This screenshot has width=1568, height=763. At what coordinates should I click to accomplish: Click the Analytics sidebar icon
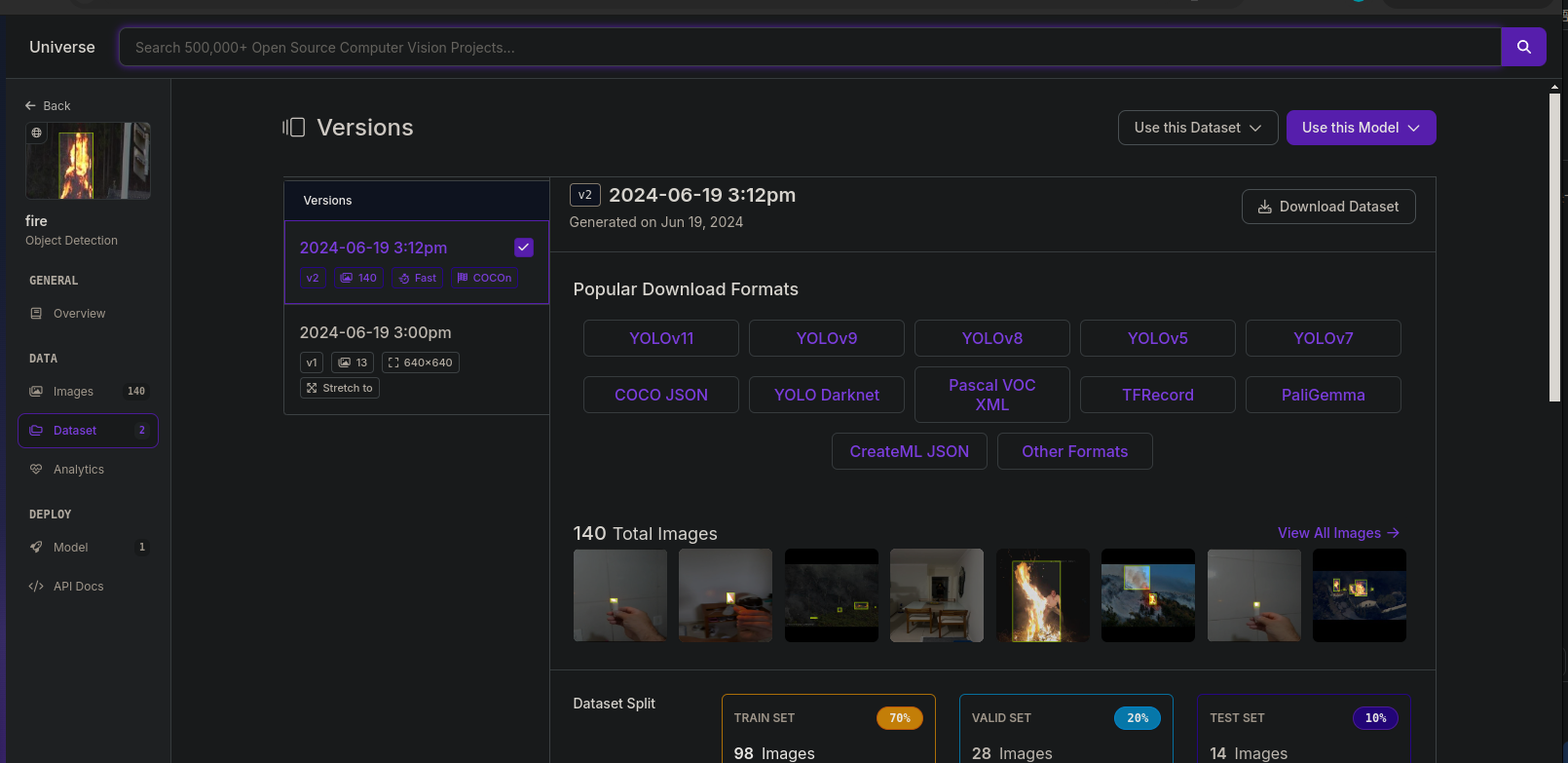pos(36,470)
